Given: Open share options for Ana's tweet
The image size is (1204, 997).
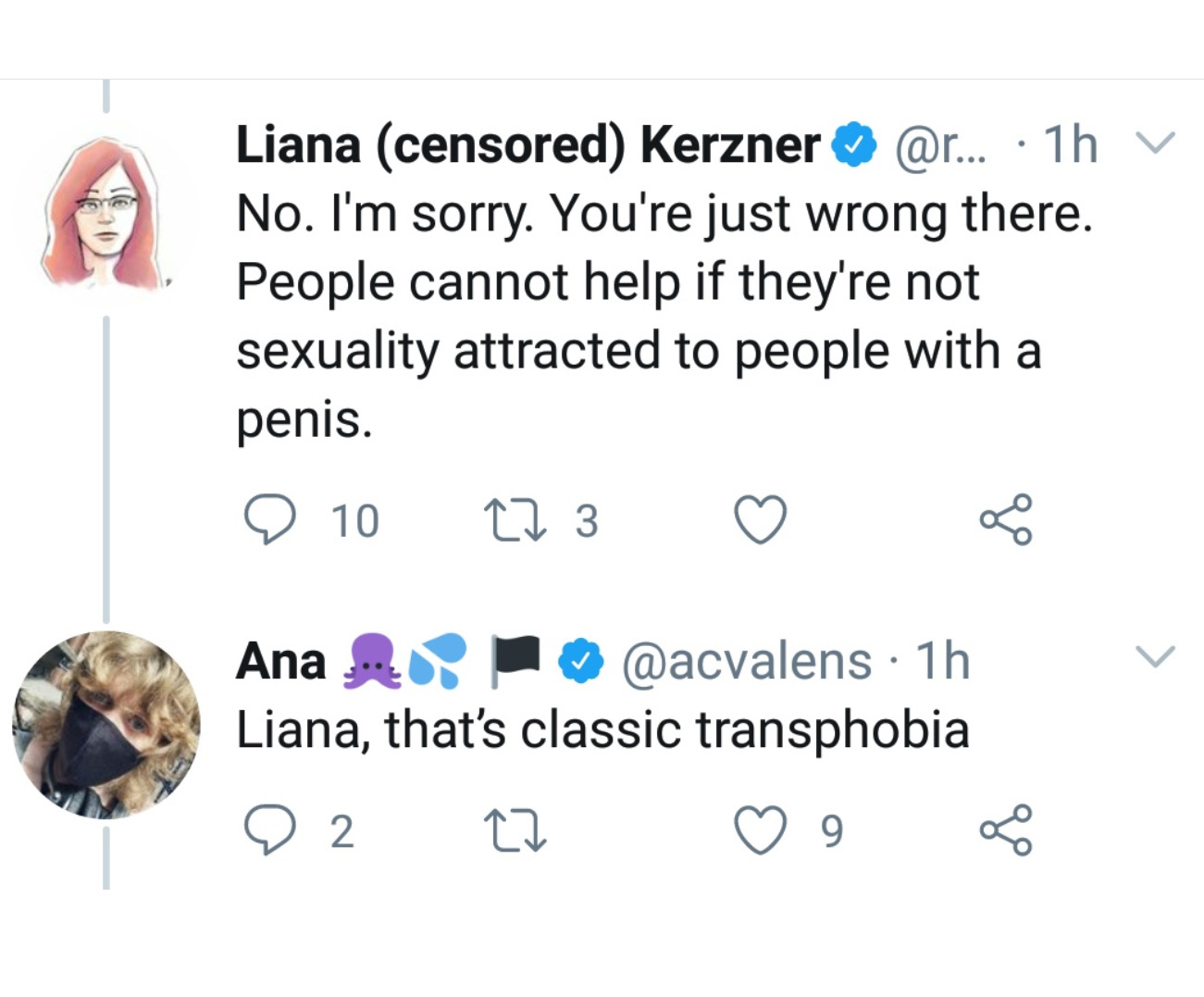Looking at the screenshot, I should 1005,829.
